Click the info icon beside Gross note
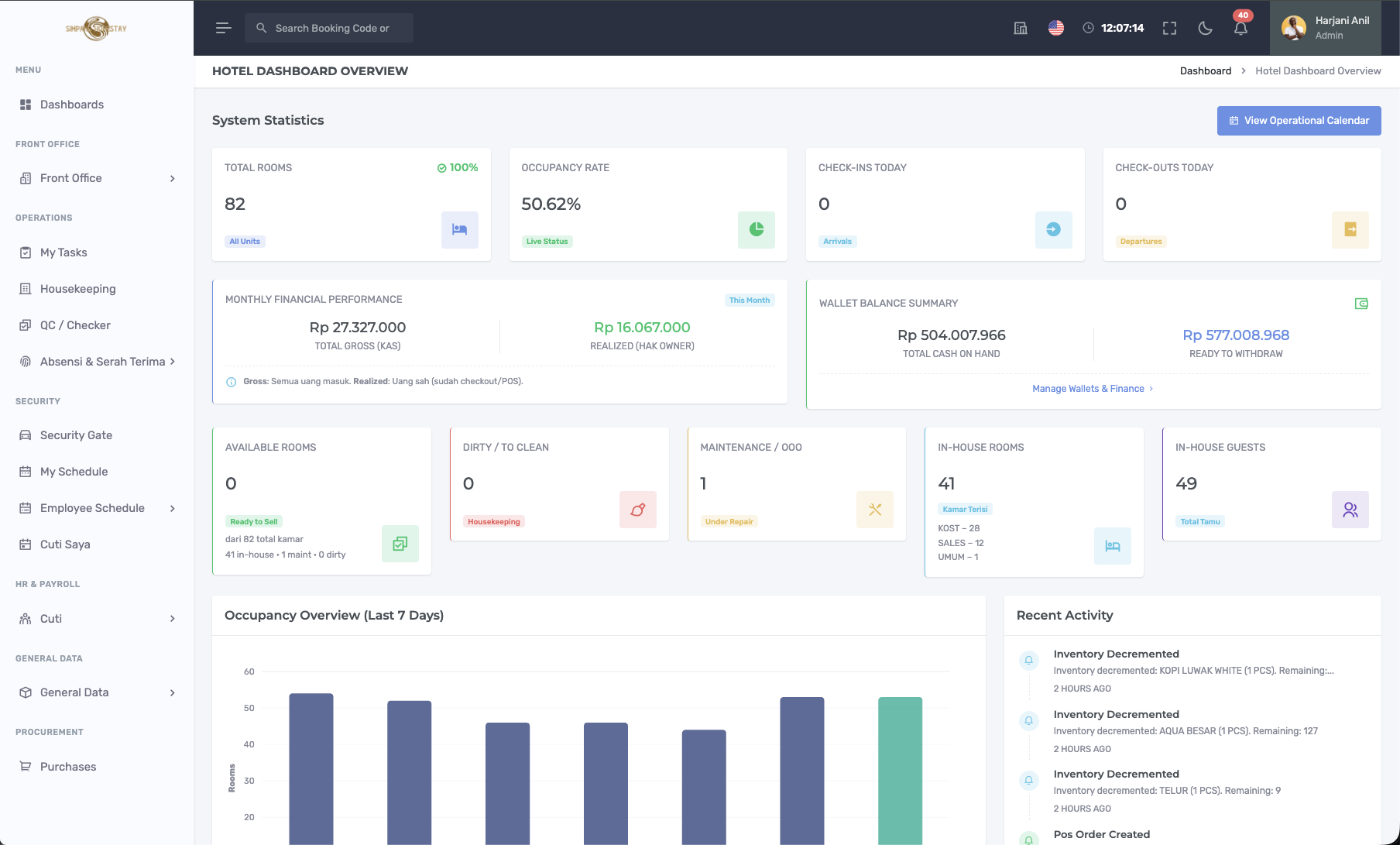1400x845 pixels. coord(231,382)
